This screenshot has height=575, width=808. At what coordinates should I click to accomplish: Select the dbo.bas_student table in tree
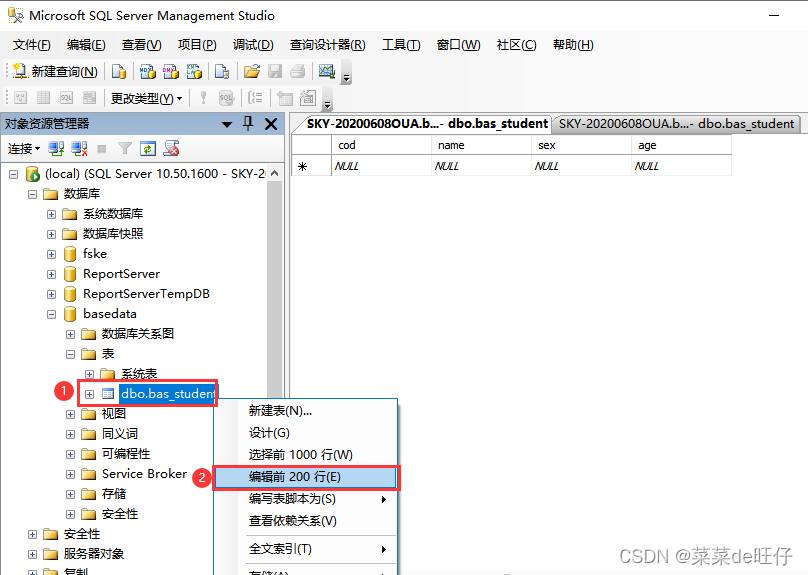pyautogui.click(x=167, y=394)
